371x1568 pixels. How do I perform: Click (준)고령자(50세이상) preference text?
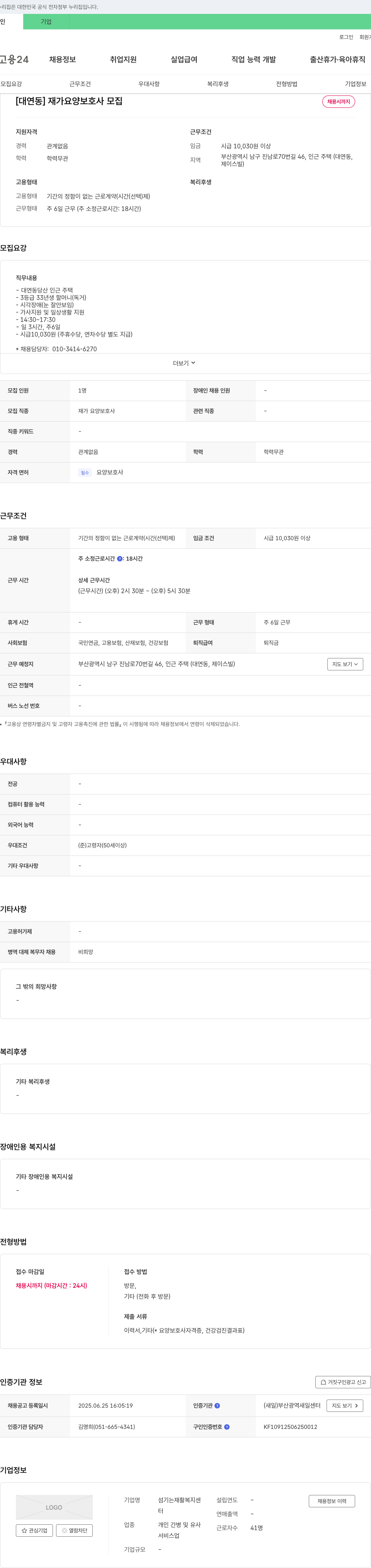[x=102, y=845]
